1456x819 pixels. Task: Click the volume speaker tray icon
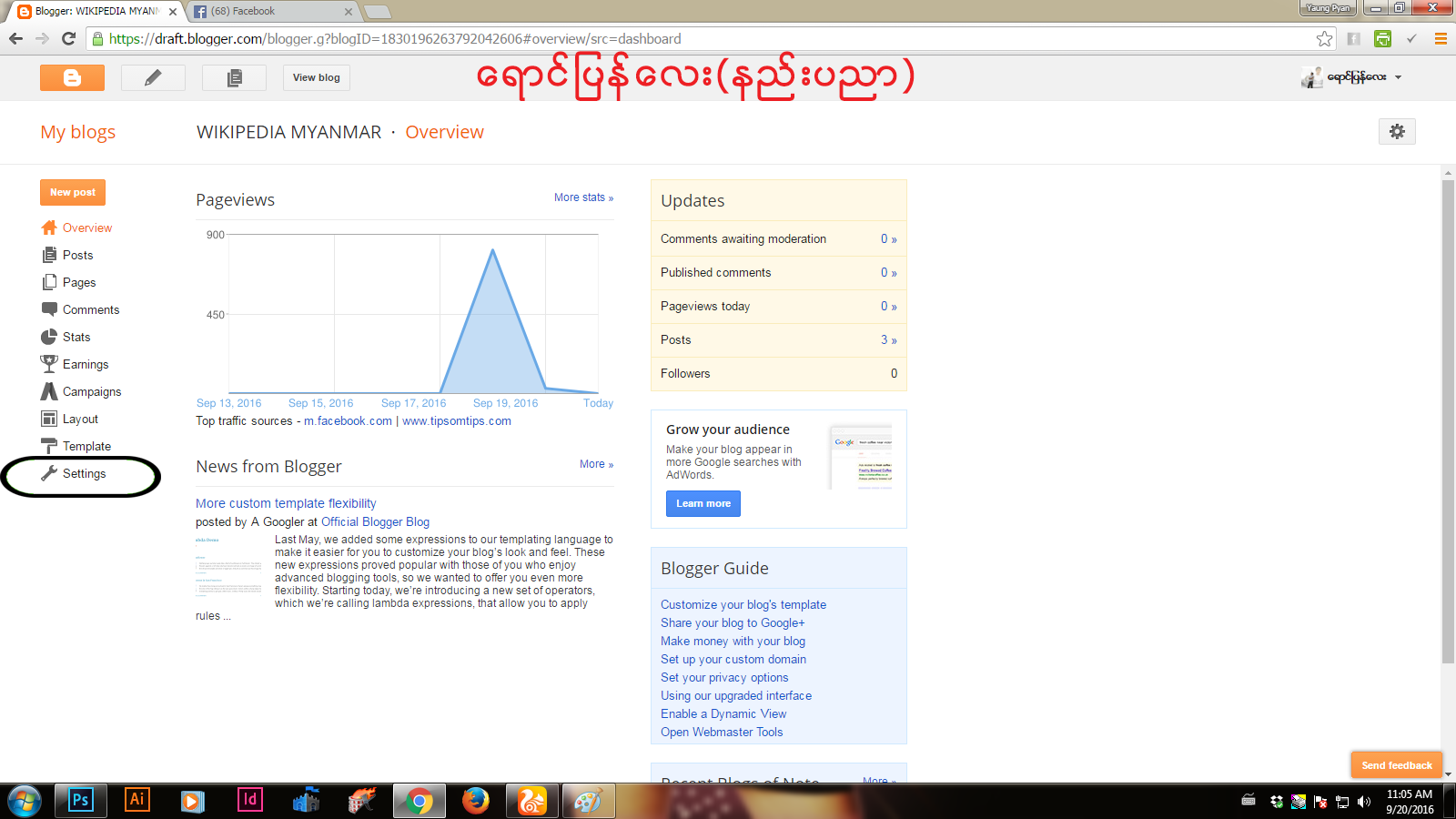[1363, 802]
